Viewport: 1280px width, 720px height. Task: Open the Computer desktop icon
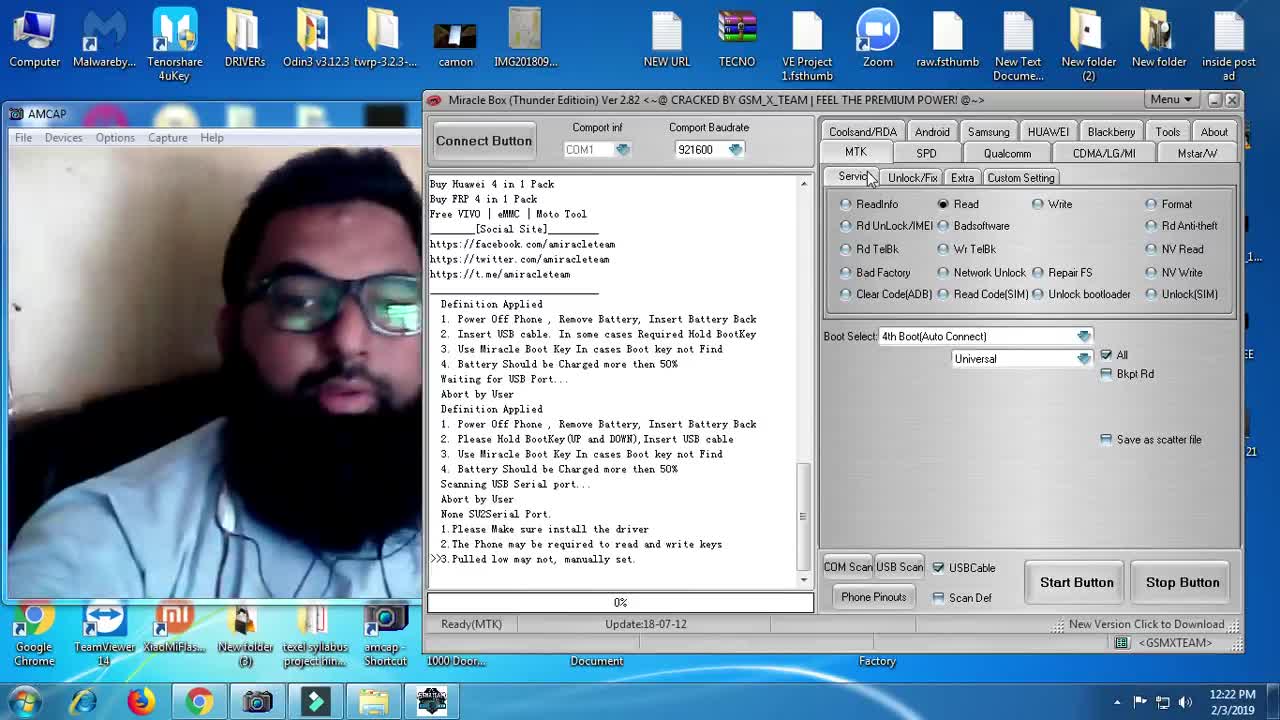click(35, 40)
